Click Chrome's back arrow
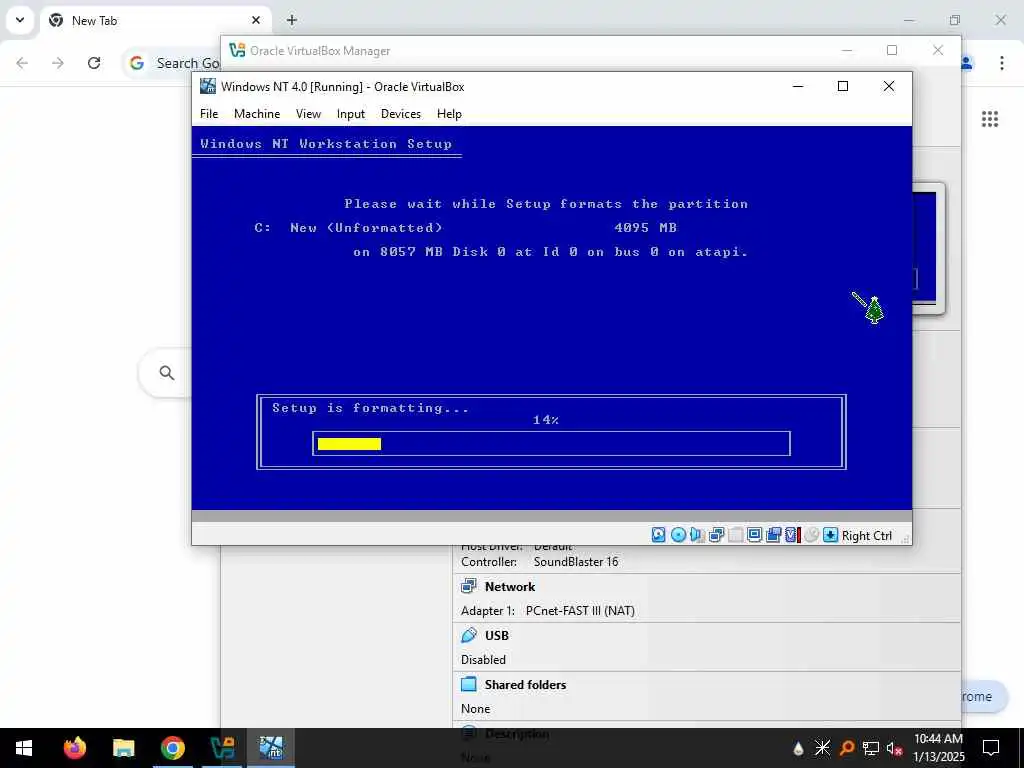 point(22,63)
